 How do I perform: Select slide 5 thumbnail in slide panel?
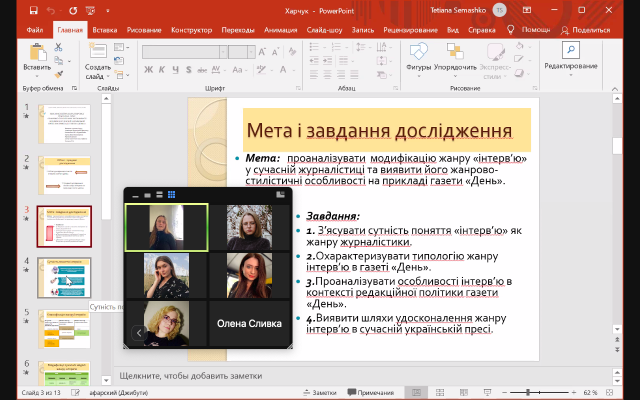64,327
